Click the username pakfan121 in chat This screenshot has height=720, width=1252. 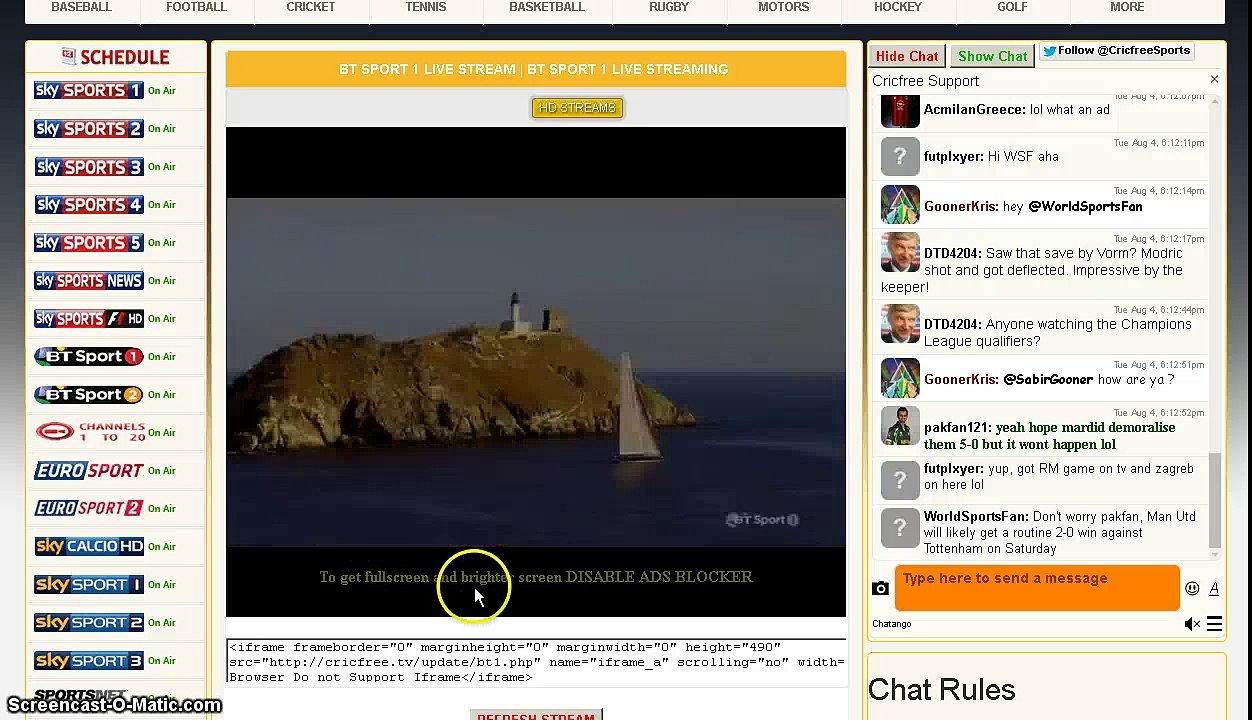[x=957, y=427]
